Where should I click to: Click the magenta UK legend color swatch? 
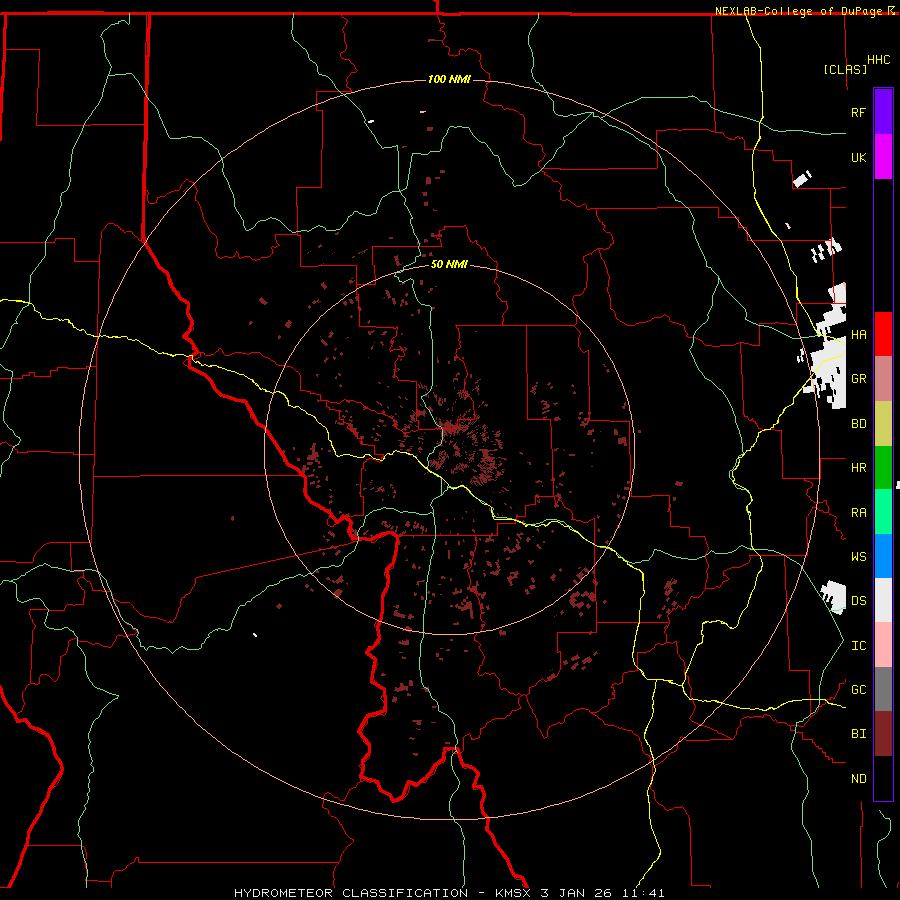point(883,157)
